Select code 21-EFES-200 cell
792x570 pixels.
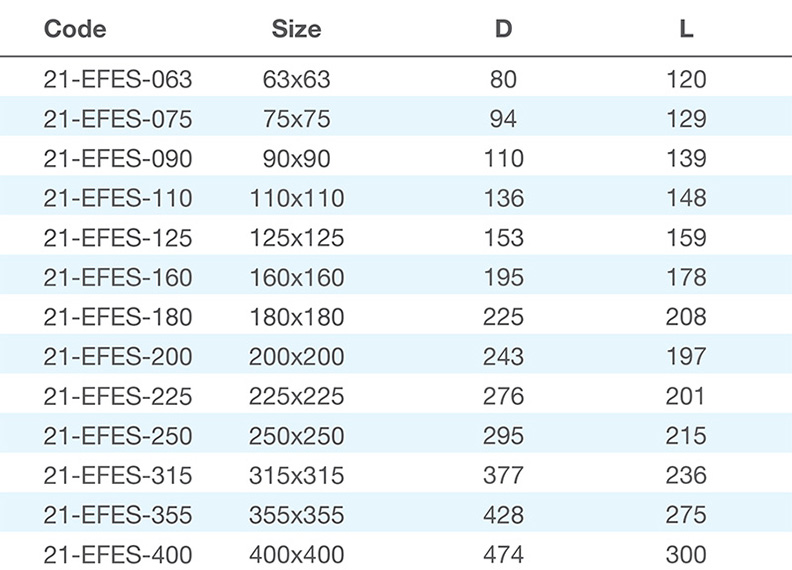[x=118, y=357]
